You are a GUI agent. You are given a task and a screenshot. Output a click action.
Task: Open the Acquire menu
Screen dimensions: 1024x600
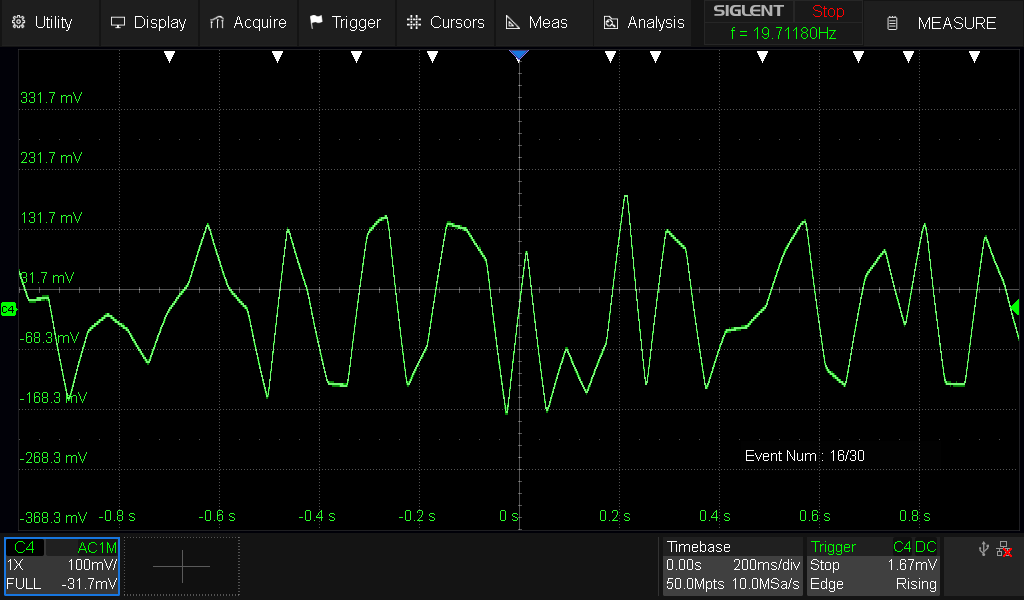point(248,23)
